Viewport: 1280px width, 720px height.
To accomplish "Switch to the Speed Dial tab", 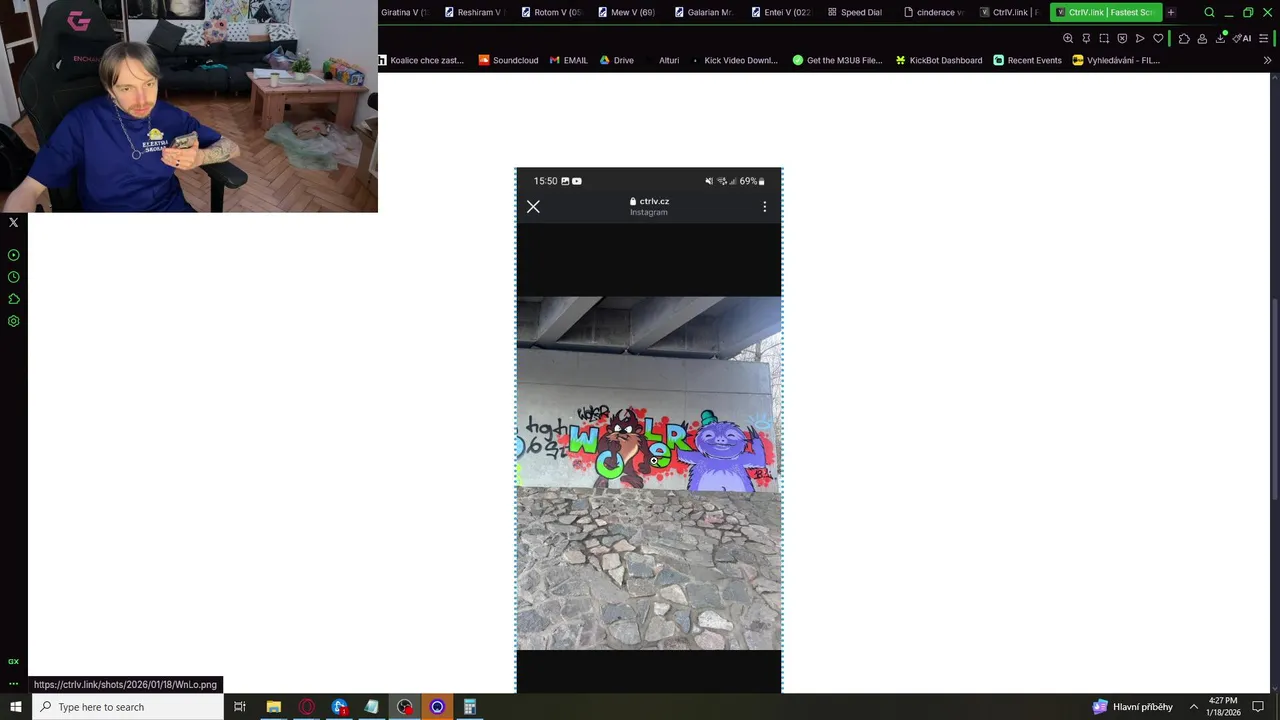I will coord(857,12).
